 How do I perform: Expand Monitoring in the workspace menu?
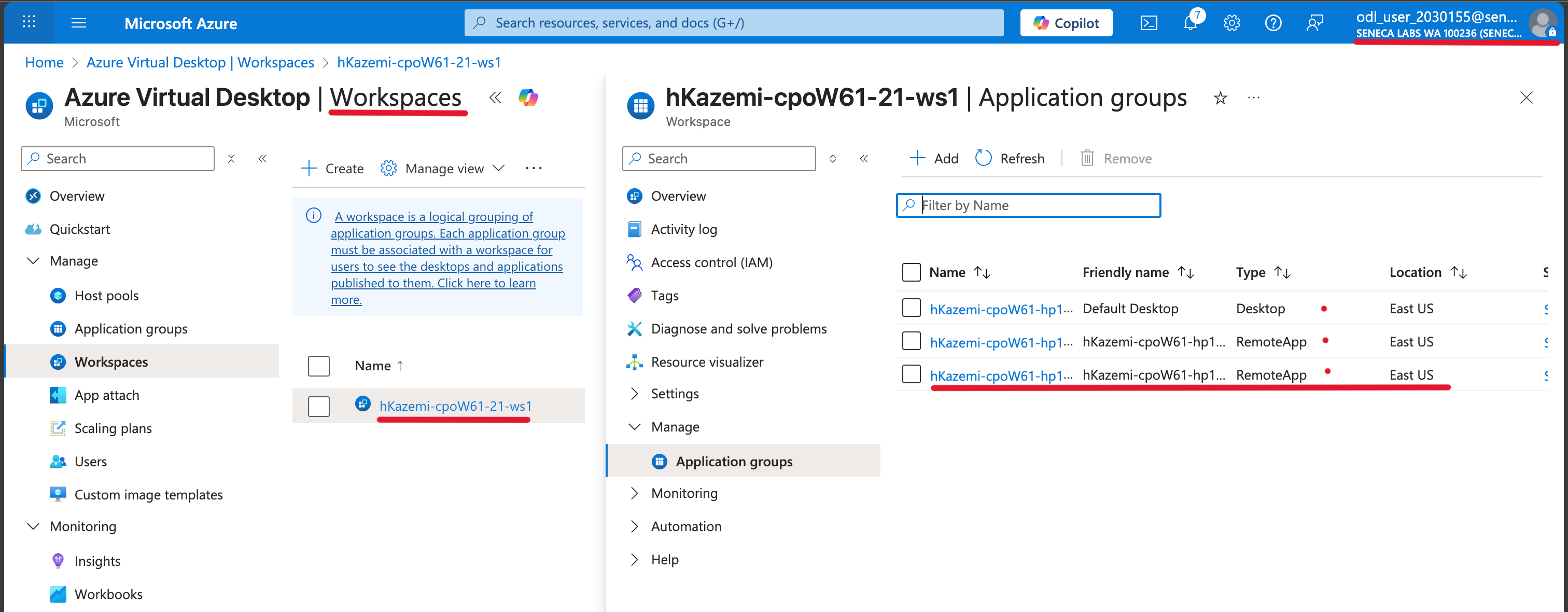click(634, 493)
